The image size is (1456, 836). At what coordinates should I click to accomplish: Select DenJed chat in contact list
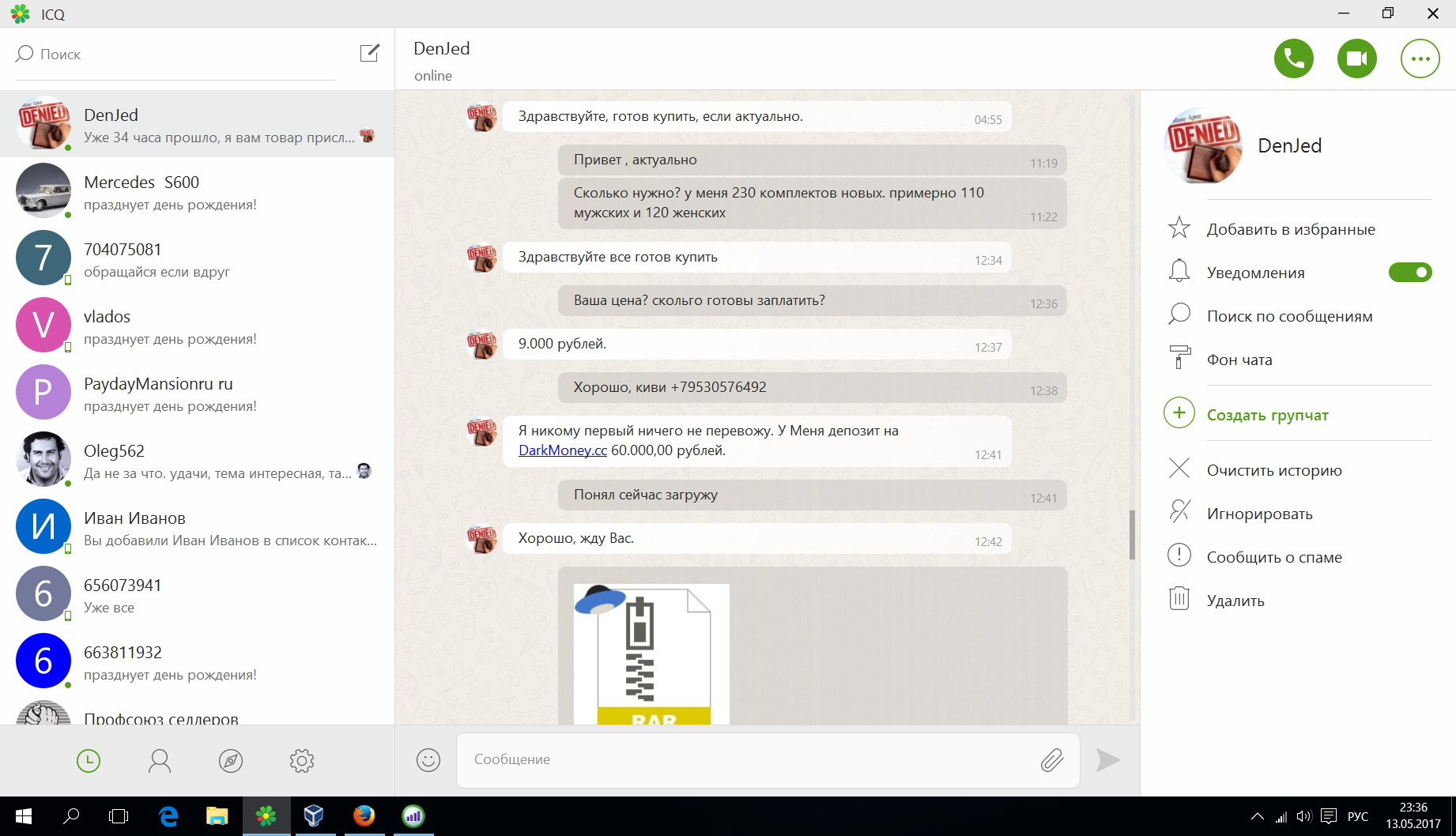click(x=198, y=124)
